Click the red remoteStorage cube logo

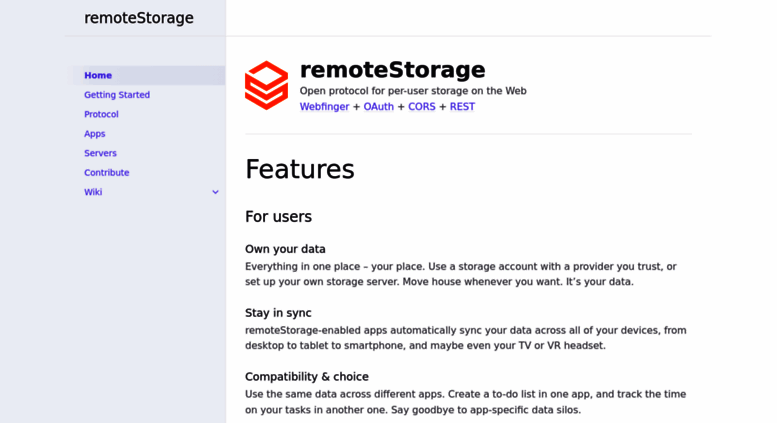pos(266,85)
